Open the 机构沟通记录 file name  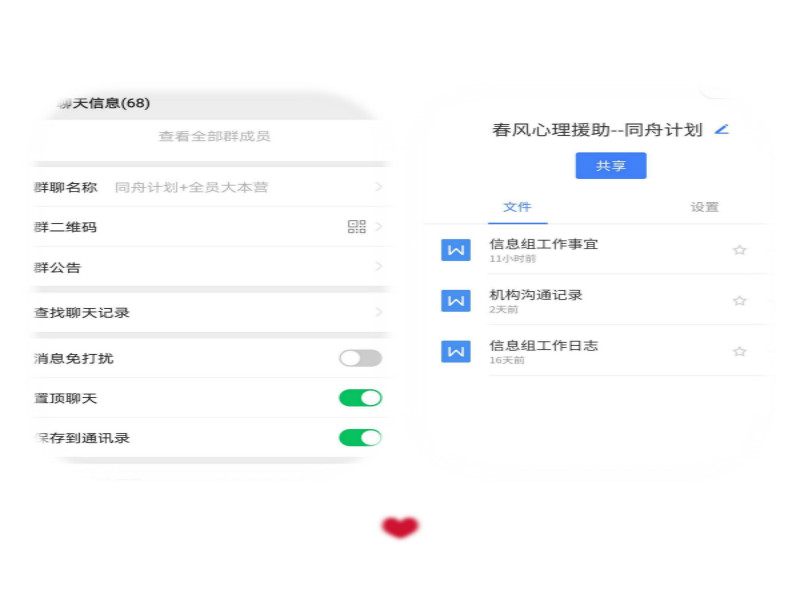coord(536,295)
